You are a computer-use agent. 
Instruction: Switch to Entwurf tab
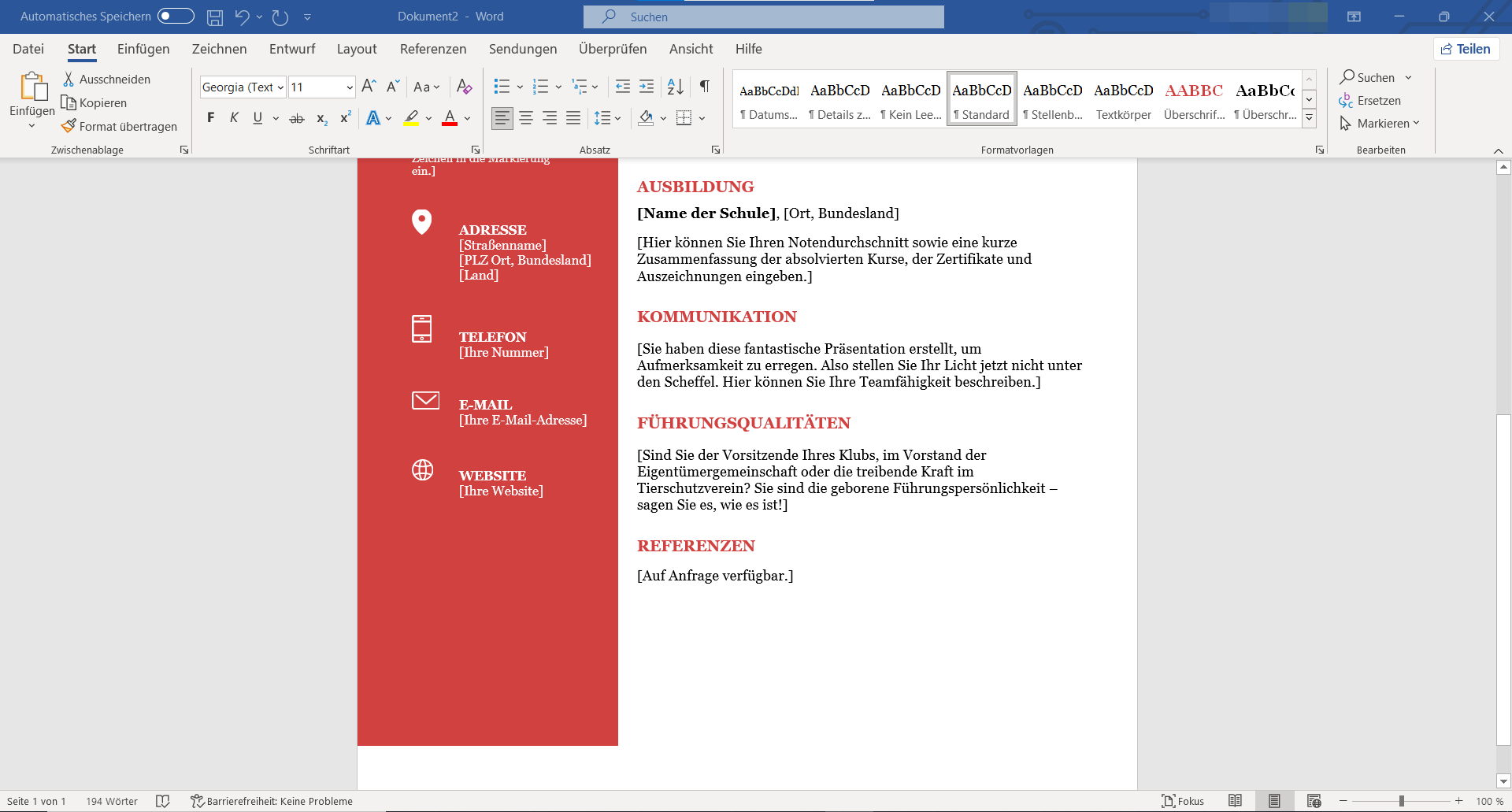292,49
